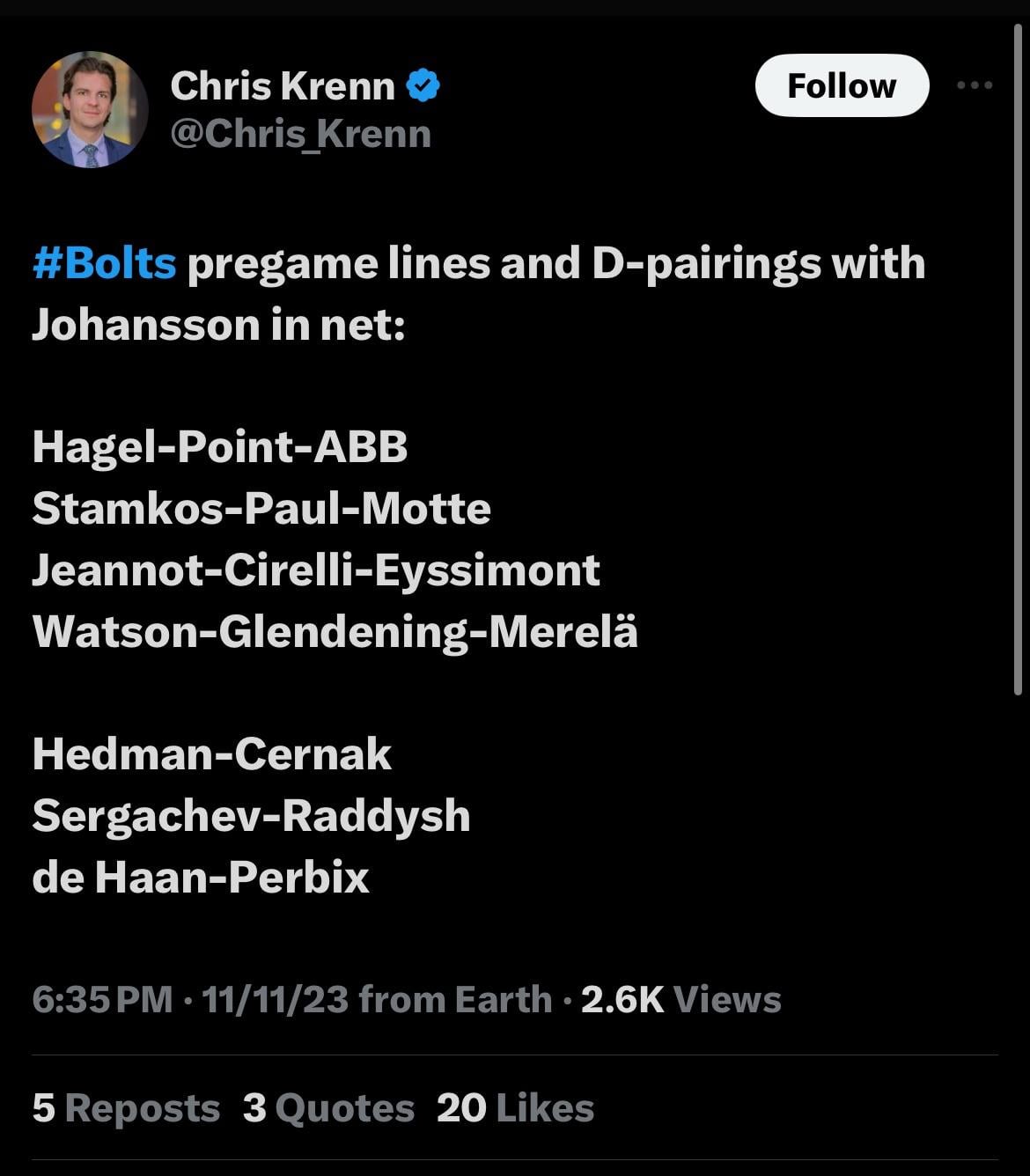The height and width of the screenshot is (1176, 1030).
Task: Click the de Haan-Perbix pairing text
Action: pyautogui.click(x=201, y=878)
